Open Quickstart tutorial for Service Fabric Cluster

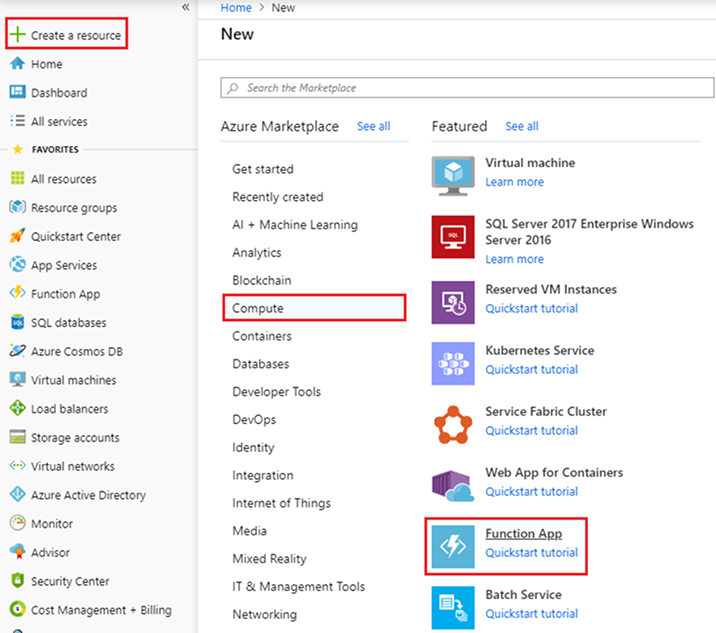click(532, 431)
